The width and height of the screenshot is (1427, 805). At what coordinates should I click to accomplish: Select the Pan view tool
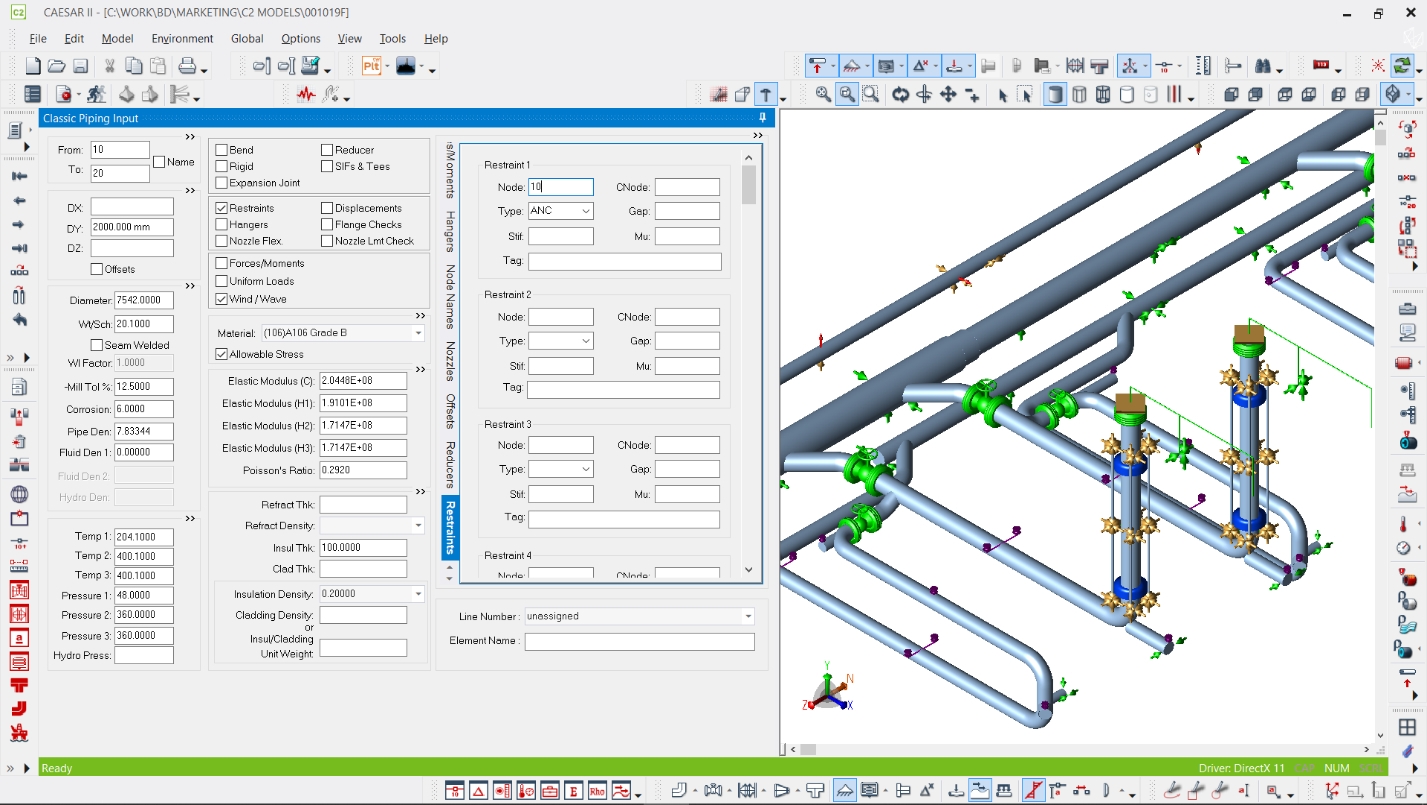pyautogui.click(x=948, y=95)
